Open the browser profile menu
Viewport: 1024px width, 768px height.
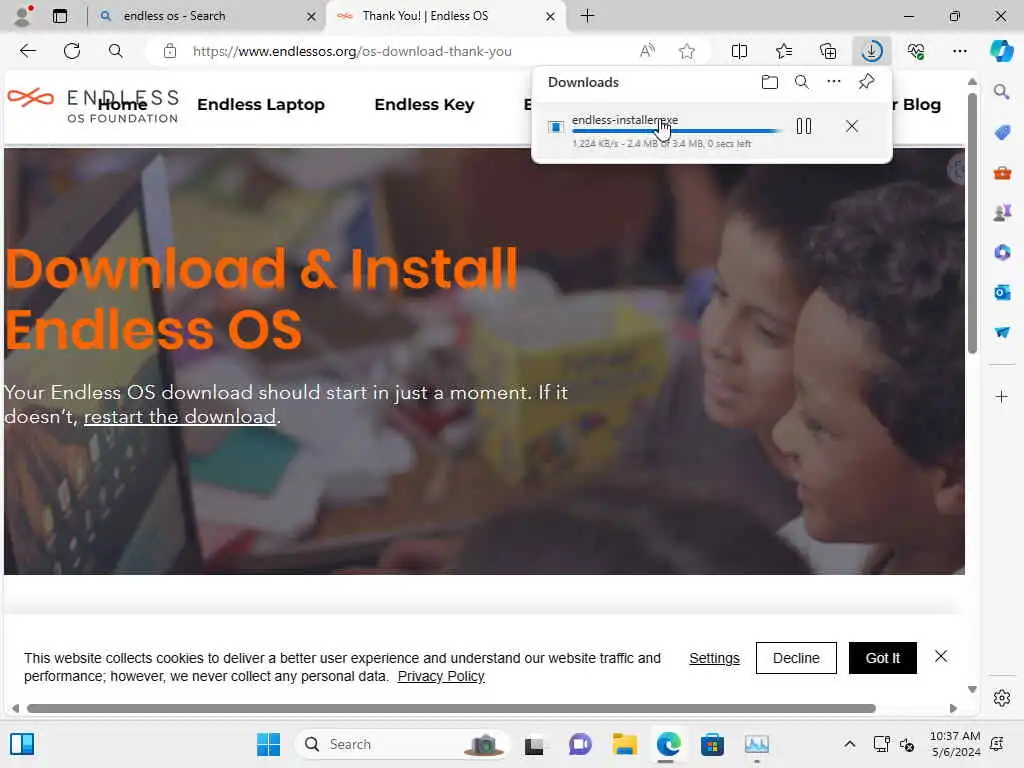click(x=23, y=16)
